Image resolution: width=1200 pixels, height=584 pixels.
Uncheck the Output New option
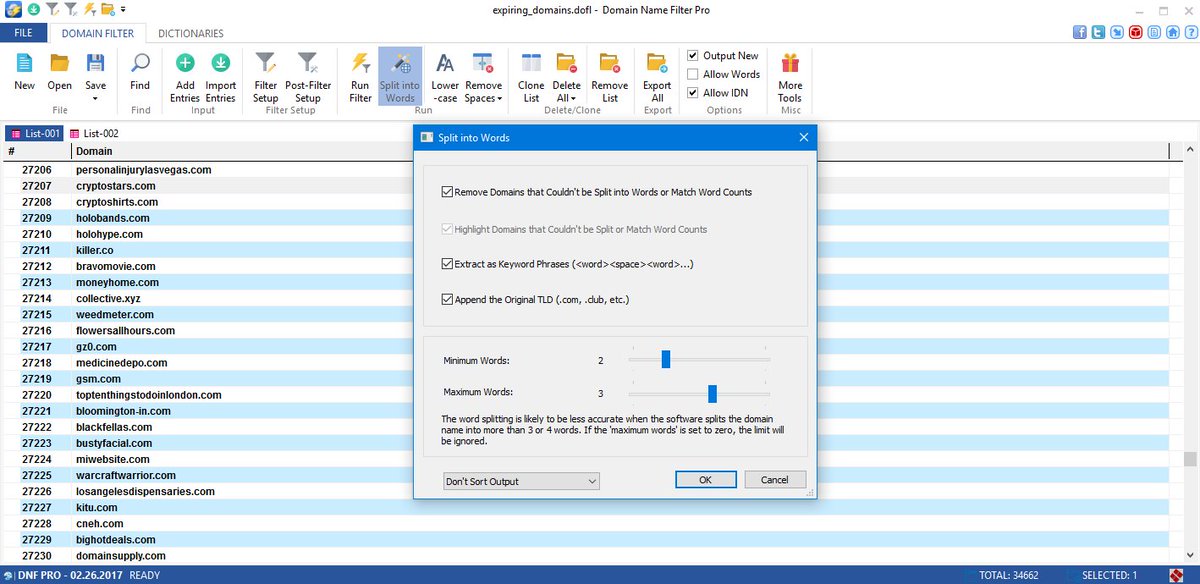(693, 56)
